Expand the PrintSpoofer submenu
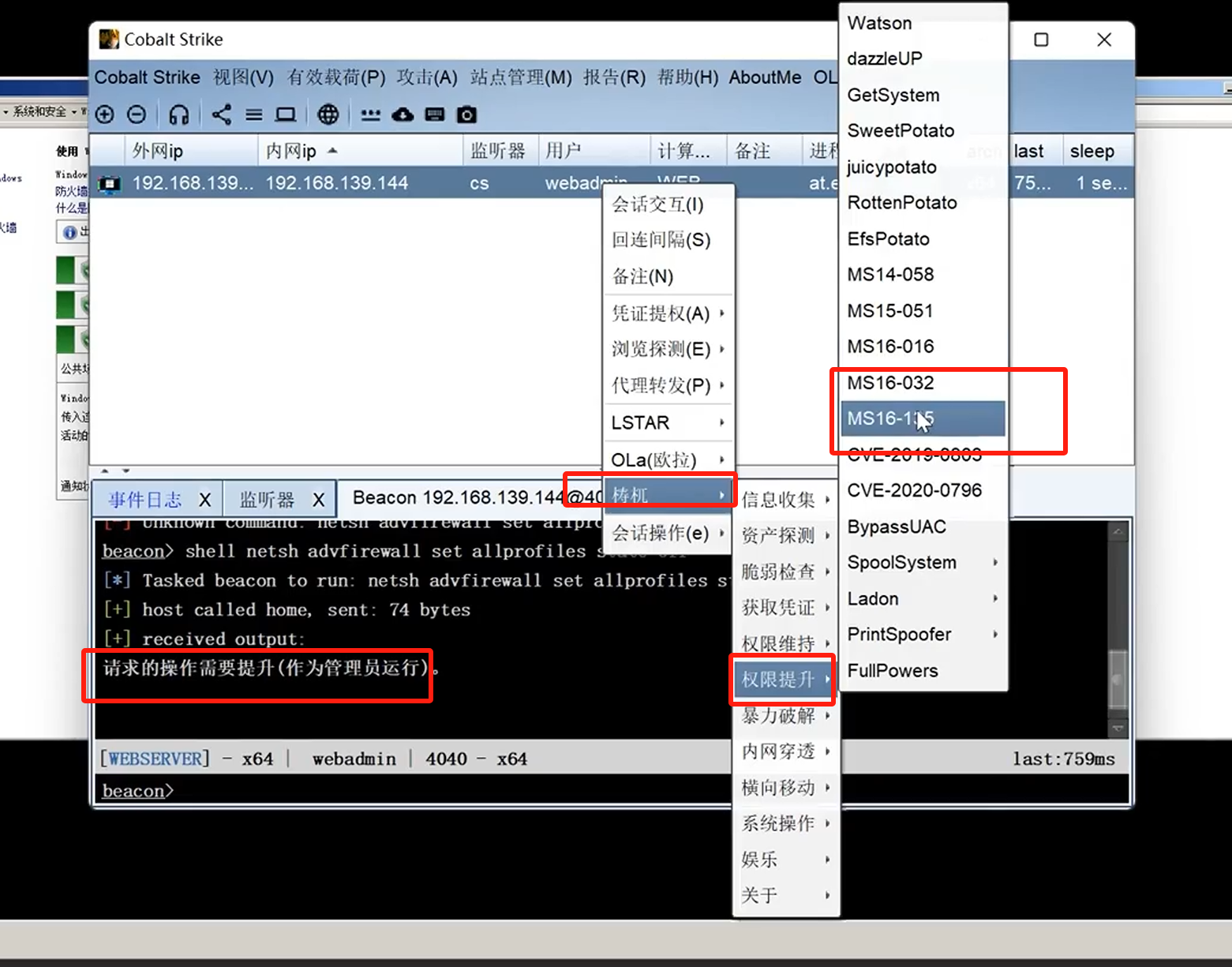1232x967 pixels. pos(923,635)
